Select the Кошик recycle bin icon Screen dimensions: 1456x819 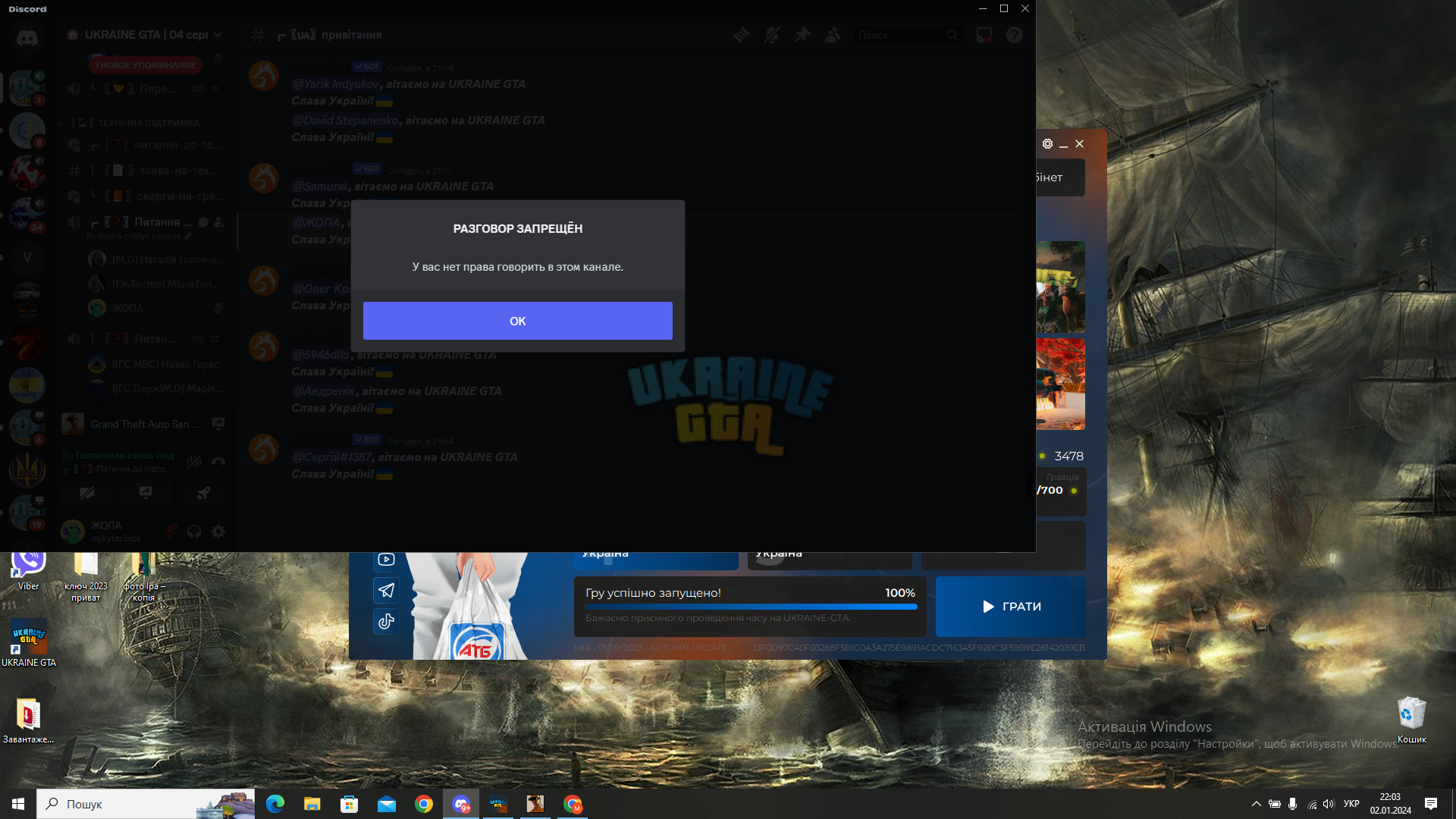1411,720
